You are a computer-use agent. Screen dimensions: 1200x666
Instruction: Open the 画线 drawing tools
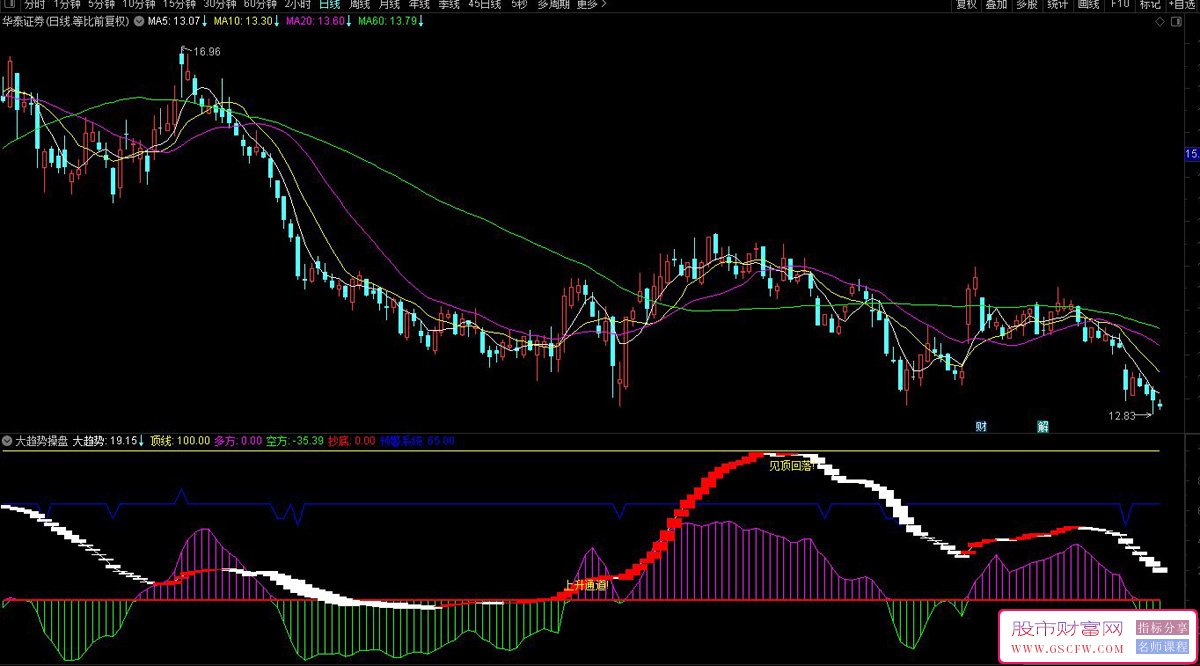(1088, 4)
